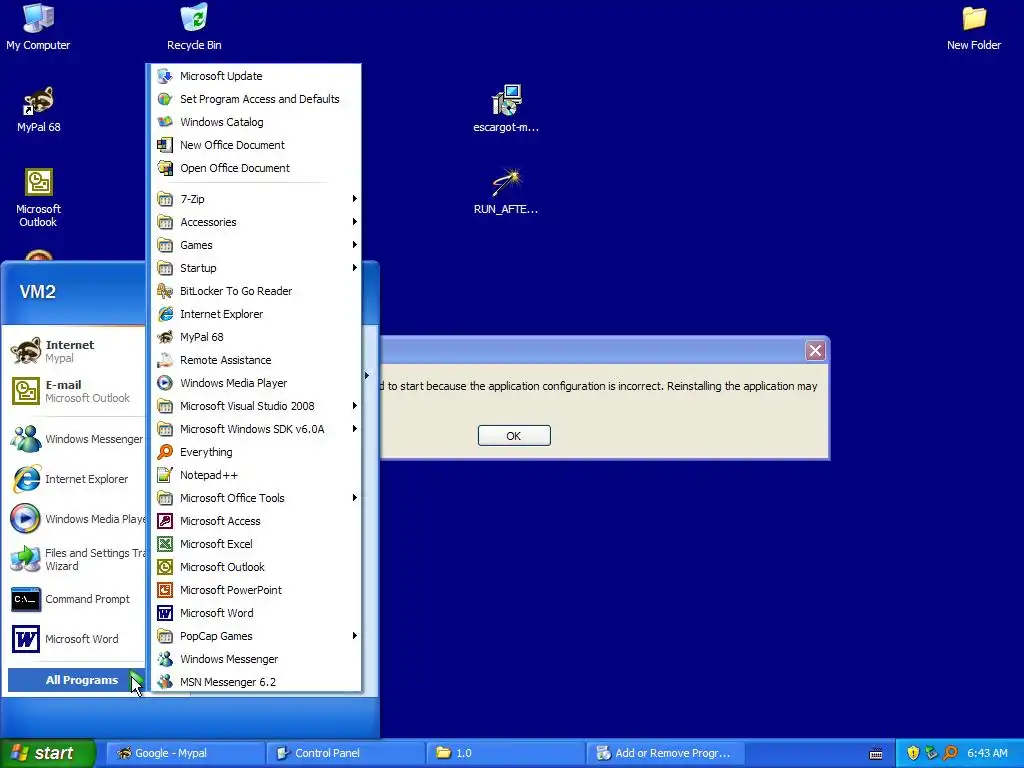The width and height of the screenshot is (1024, 768).
Task: Launch Notepad++
Action: pyautogui.click(x=255, y=475)
